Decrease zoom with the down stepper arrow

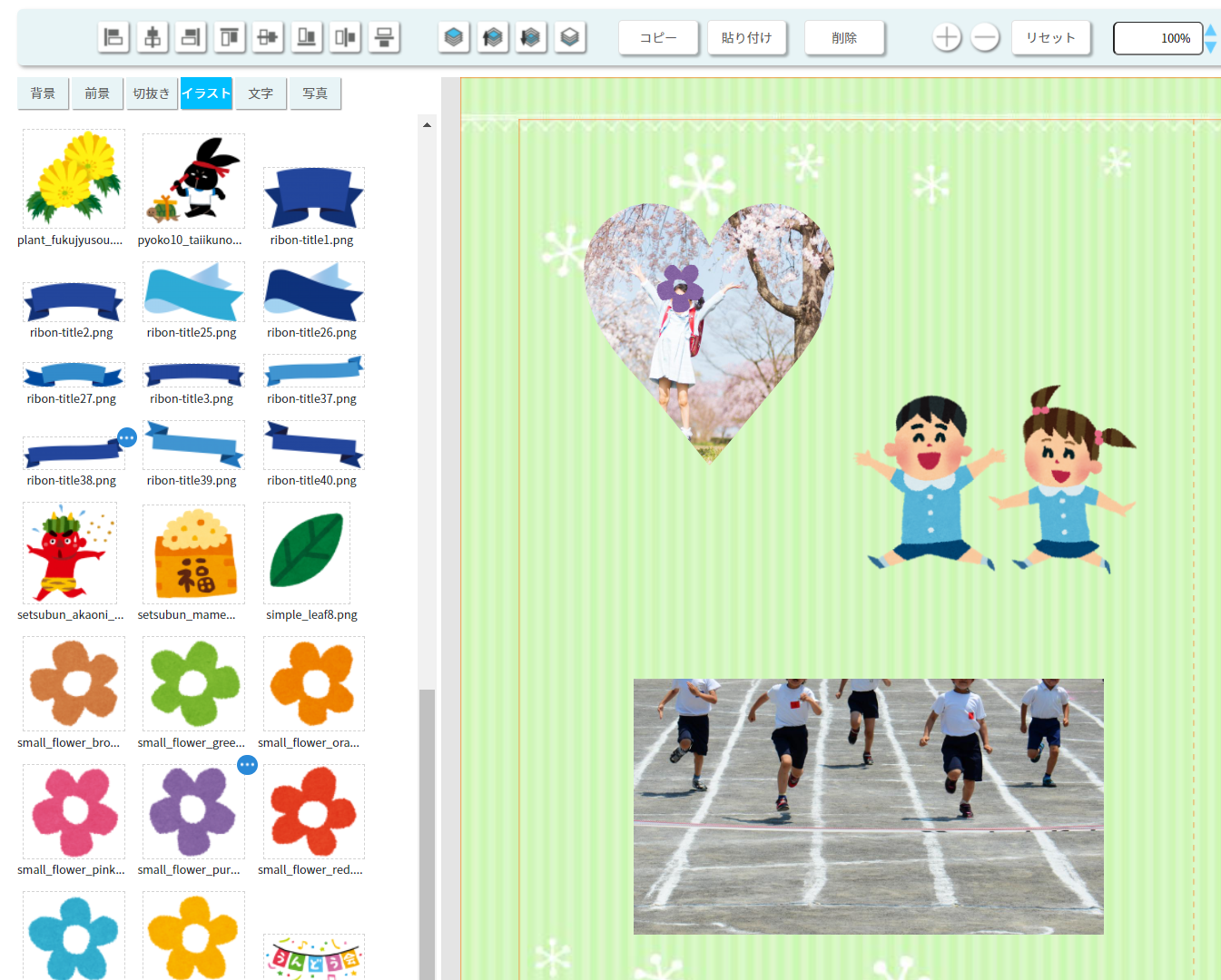(x=1211, y=46)
